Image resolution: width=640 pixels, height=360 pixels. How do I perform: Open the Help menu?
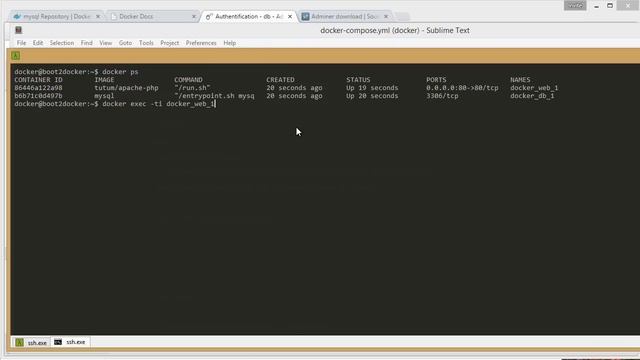pyautogui.click(x=229, y=43)
